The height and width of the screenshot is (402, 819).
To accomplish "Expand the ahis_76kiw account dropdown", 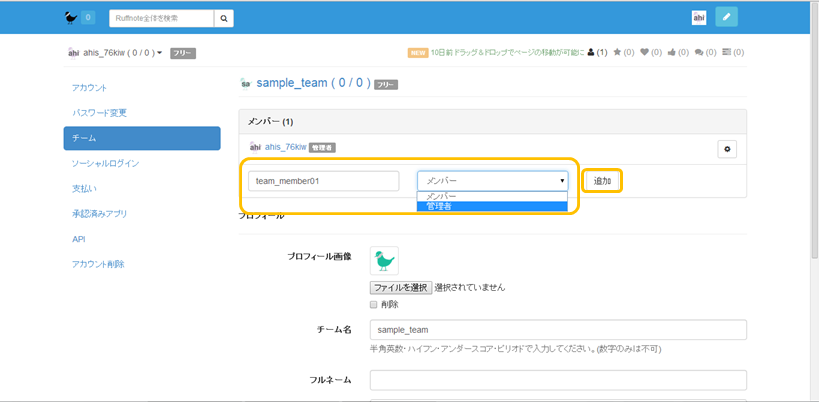I will [x=160, y=52].
